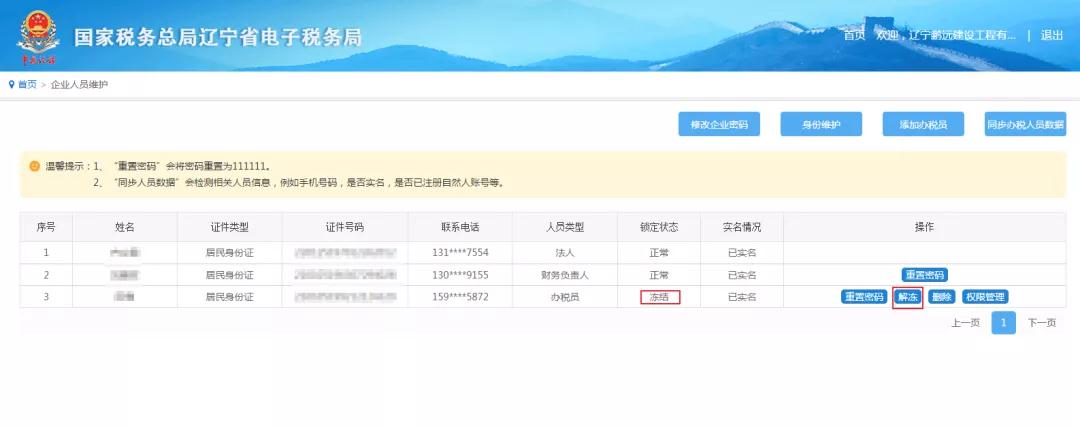Click the 序号 column header
This screenshot has height=427, width=1080.
46,227
